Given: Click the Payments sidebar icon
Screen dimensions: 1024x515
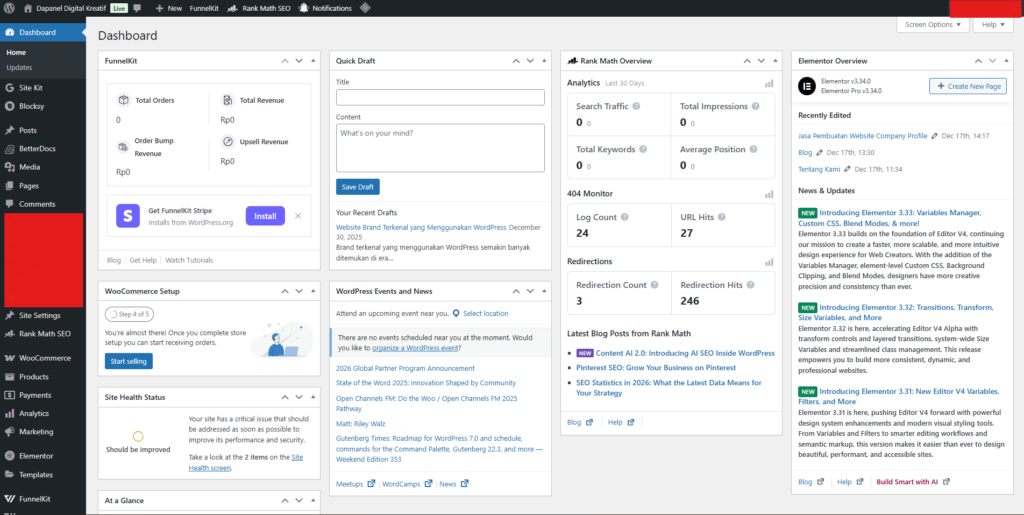Looking at the screenshot, I should click(x=9, y=395).
